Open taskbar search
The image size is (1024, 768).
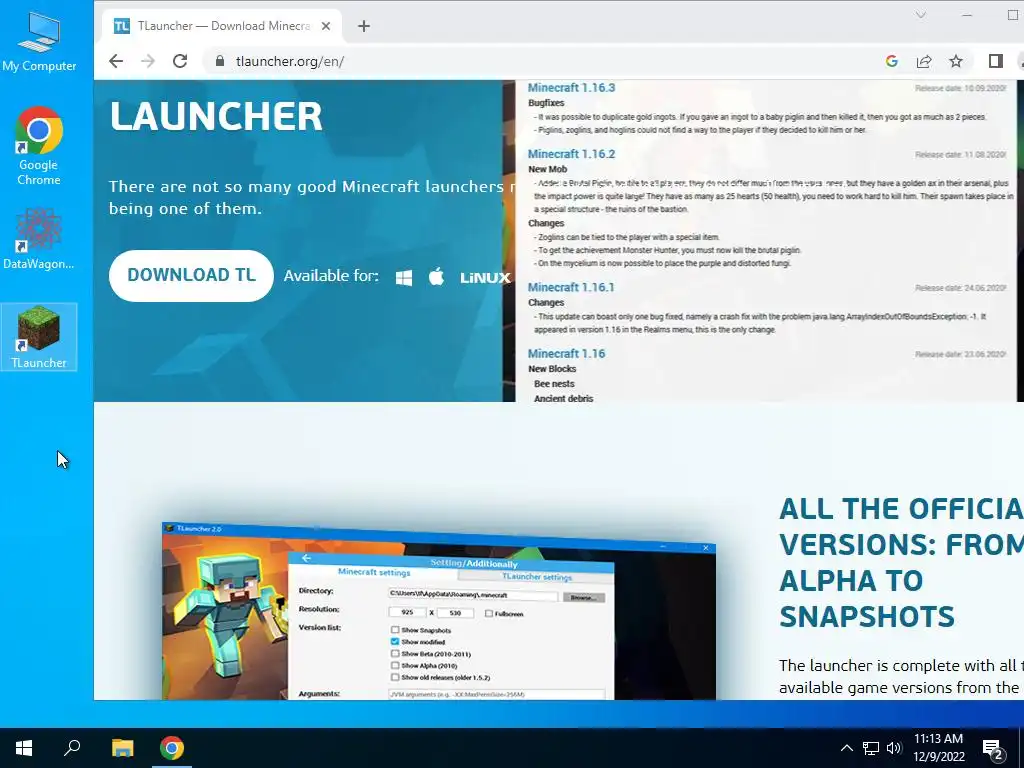coord(72,748)
